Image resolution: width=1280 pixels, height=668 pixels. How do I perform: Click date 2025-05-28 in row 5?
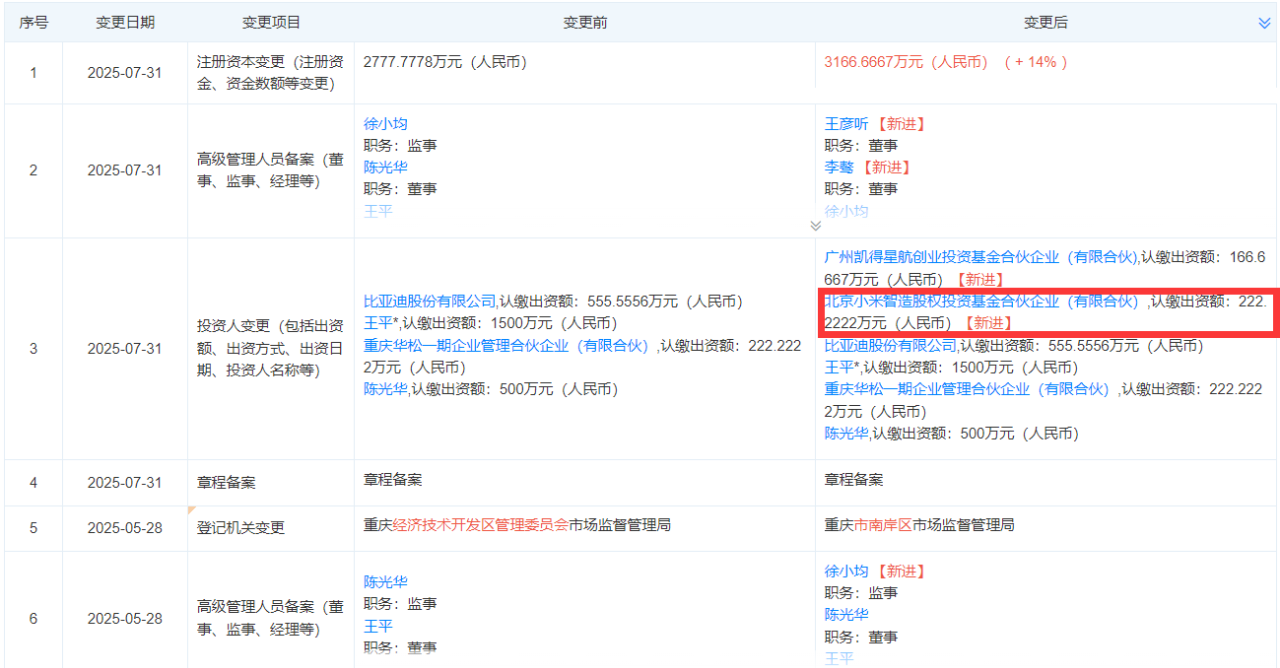pyautogui.click(x=124, y=527)
